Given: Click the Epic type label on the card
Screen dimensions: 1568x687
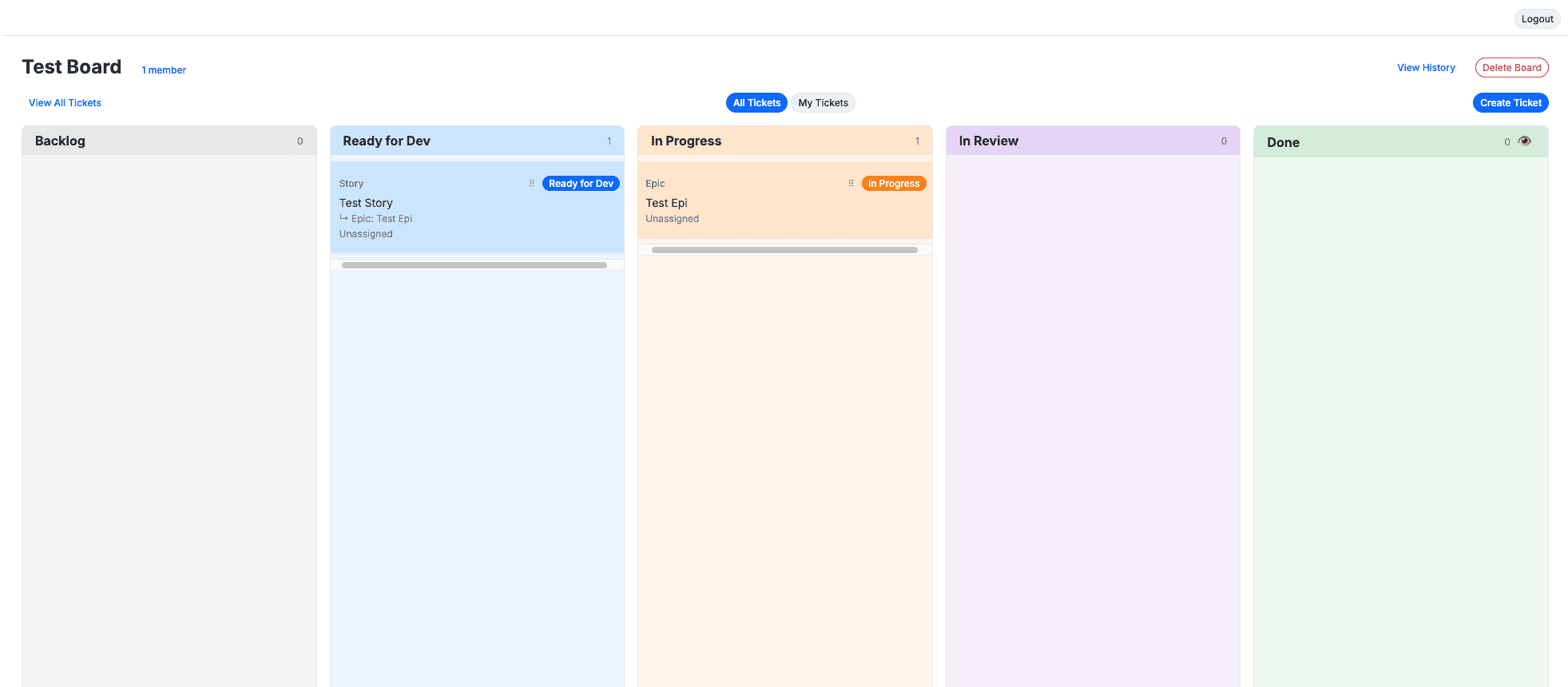Looking at the screenshot, I should coord(655,184).
